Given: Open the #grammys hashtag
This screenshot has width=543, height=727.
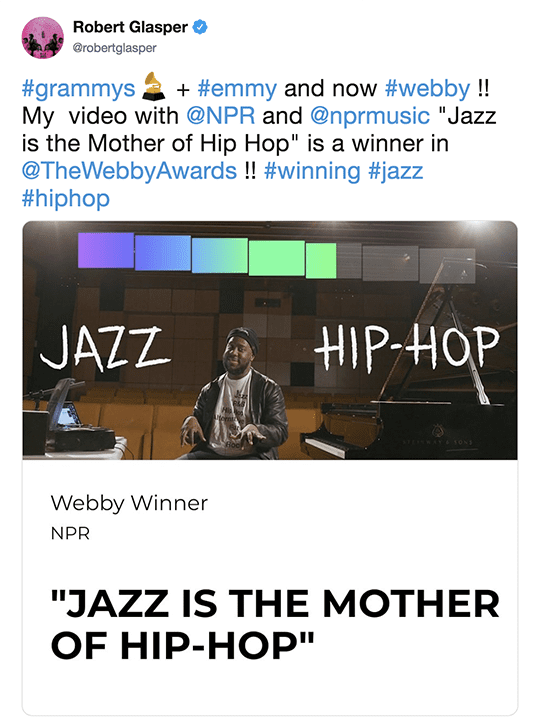Looking at the screenshot, I should 78,89.
